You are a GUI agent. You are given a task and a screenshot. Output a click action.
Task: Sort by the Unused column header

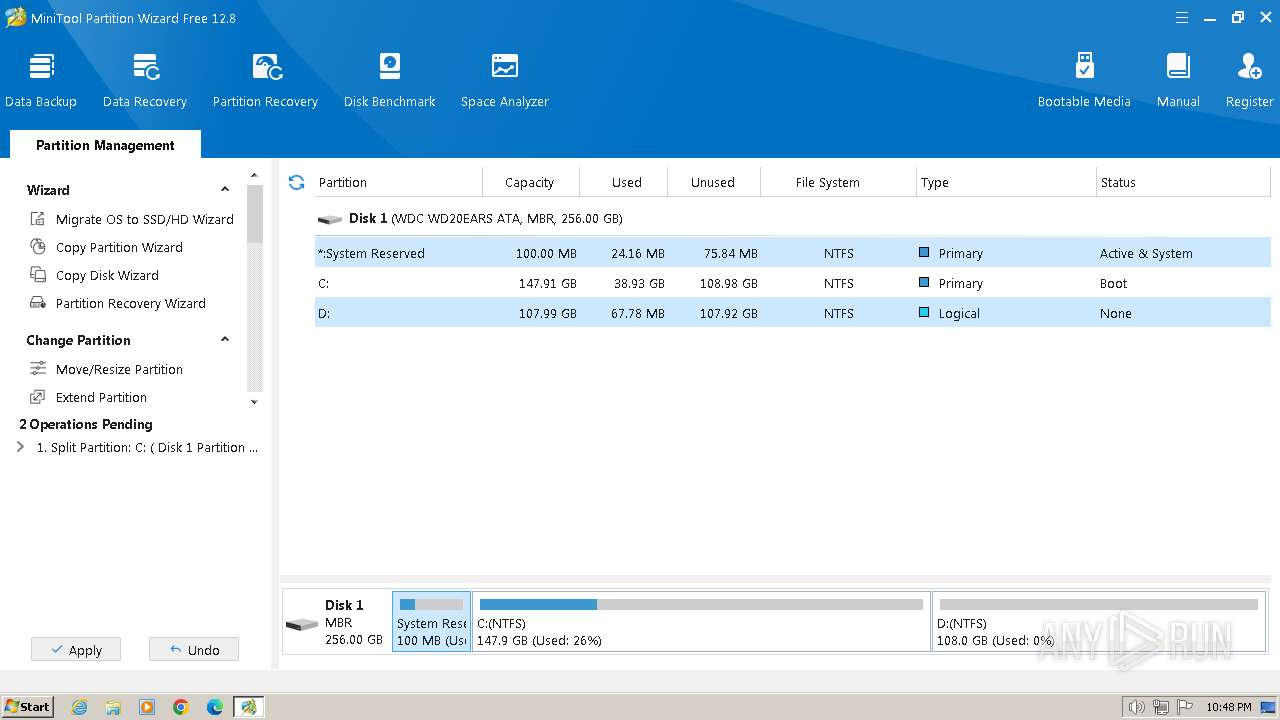click(x=713, y=182)
